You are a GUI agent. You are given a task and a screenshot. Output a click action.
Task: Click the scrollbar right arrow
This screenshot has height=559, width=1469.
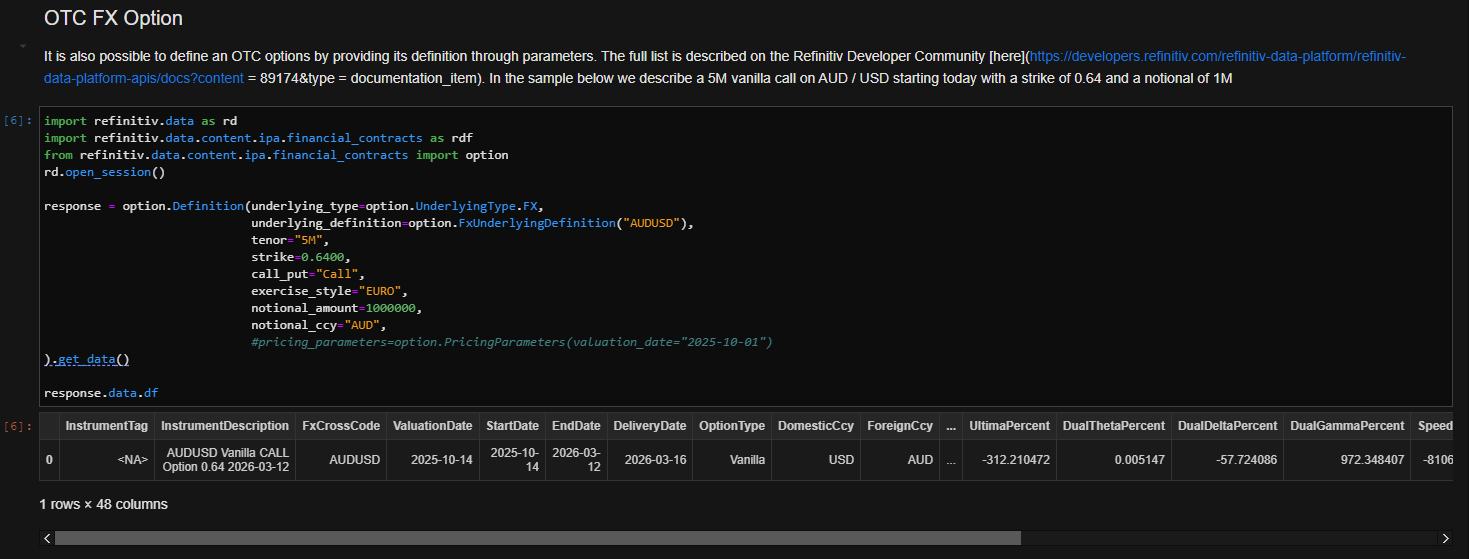tap(1446, 538)
